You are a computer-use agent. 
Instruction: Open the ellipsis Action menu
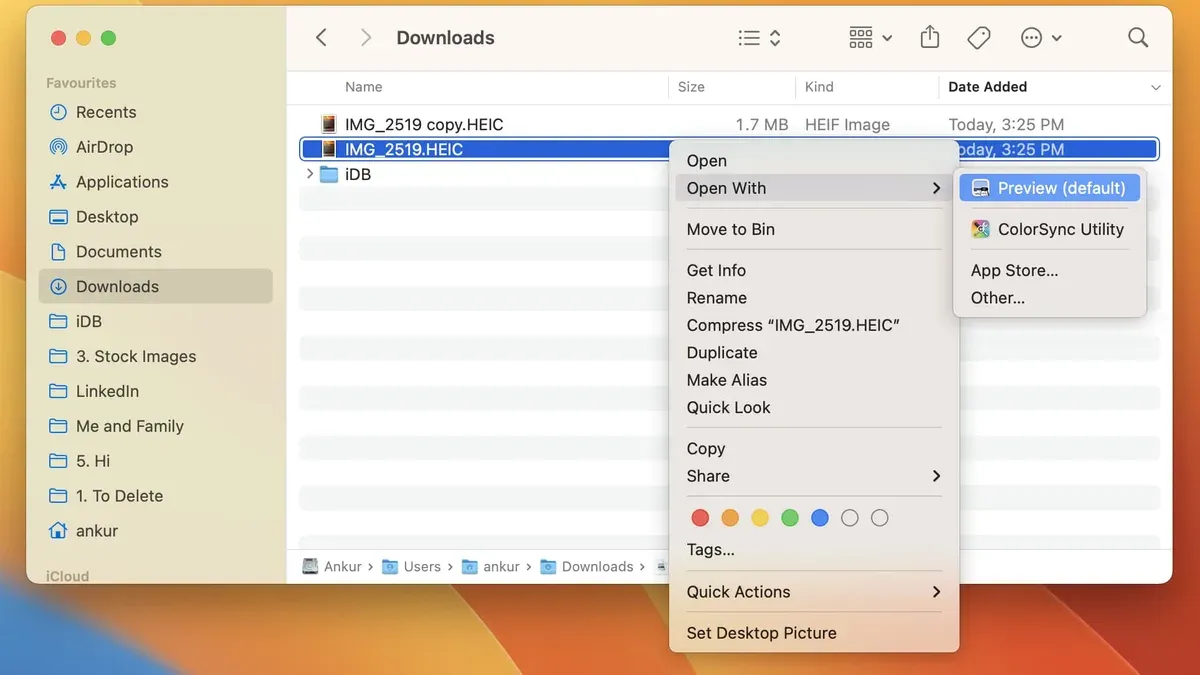click(1041, 38)
